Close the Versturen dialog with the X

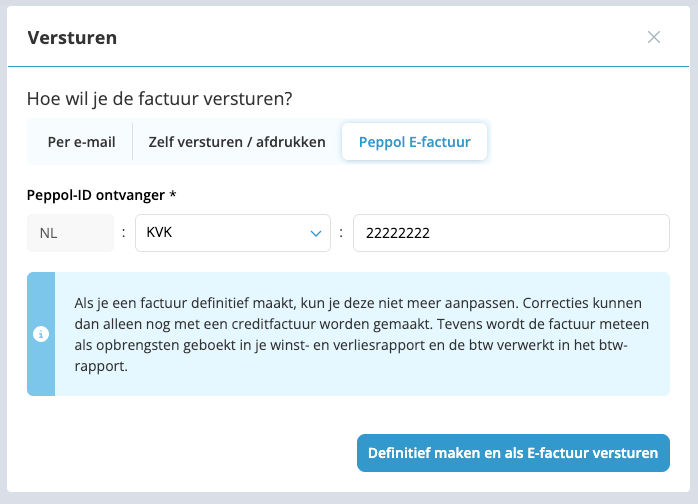(654, 37)
